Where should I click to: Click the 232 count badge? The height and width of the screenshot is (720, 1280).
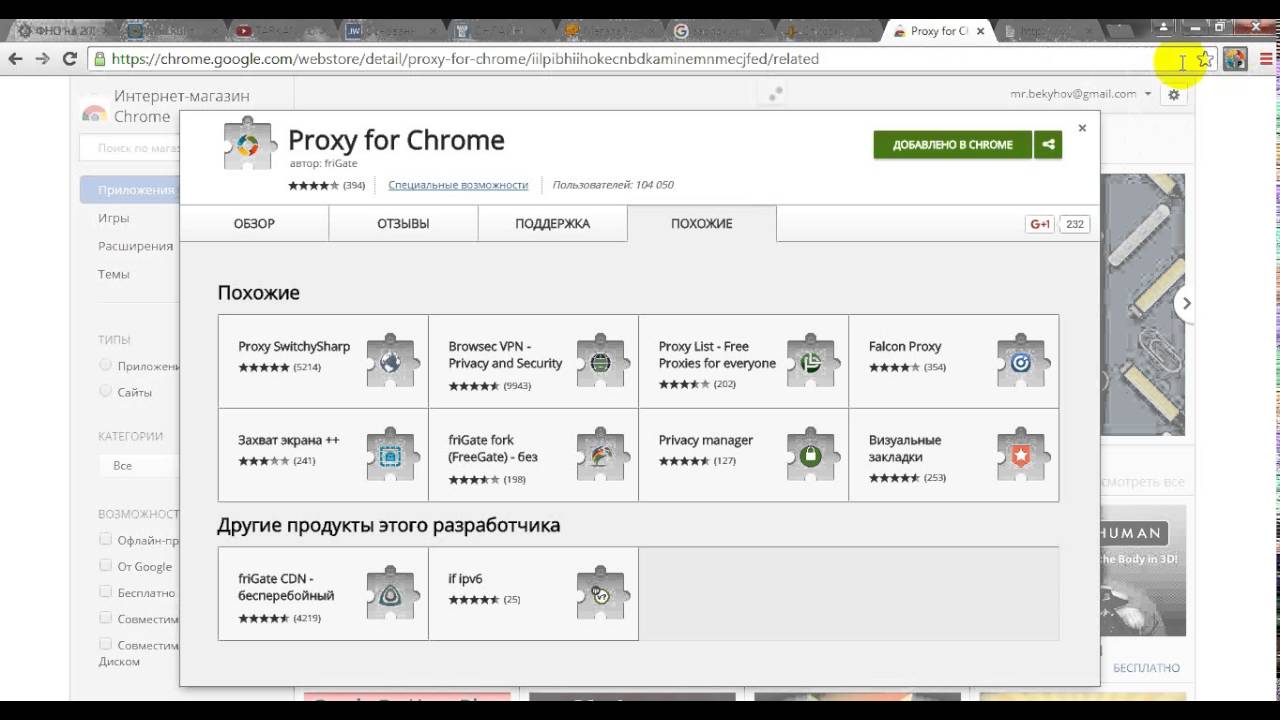coord(1075,224)
